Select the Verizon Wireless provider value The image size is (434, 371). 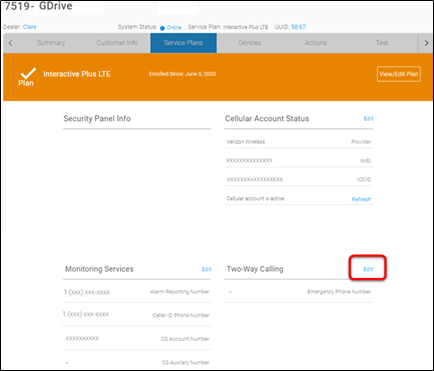pyautogui.click(x=246, y=142)
